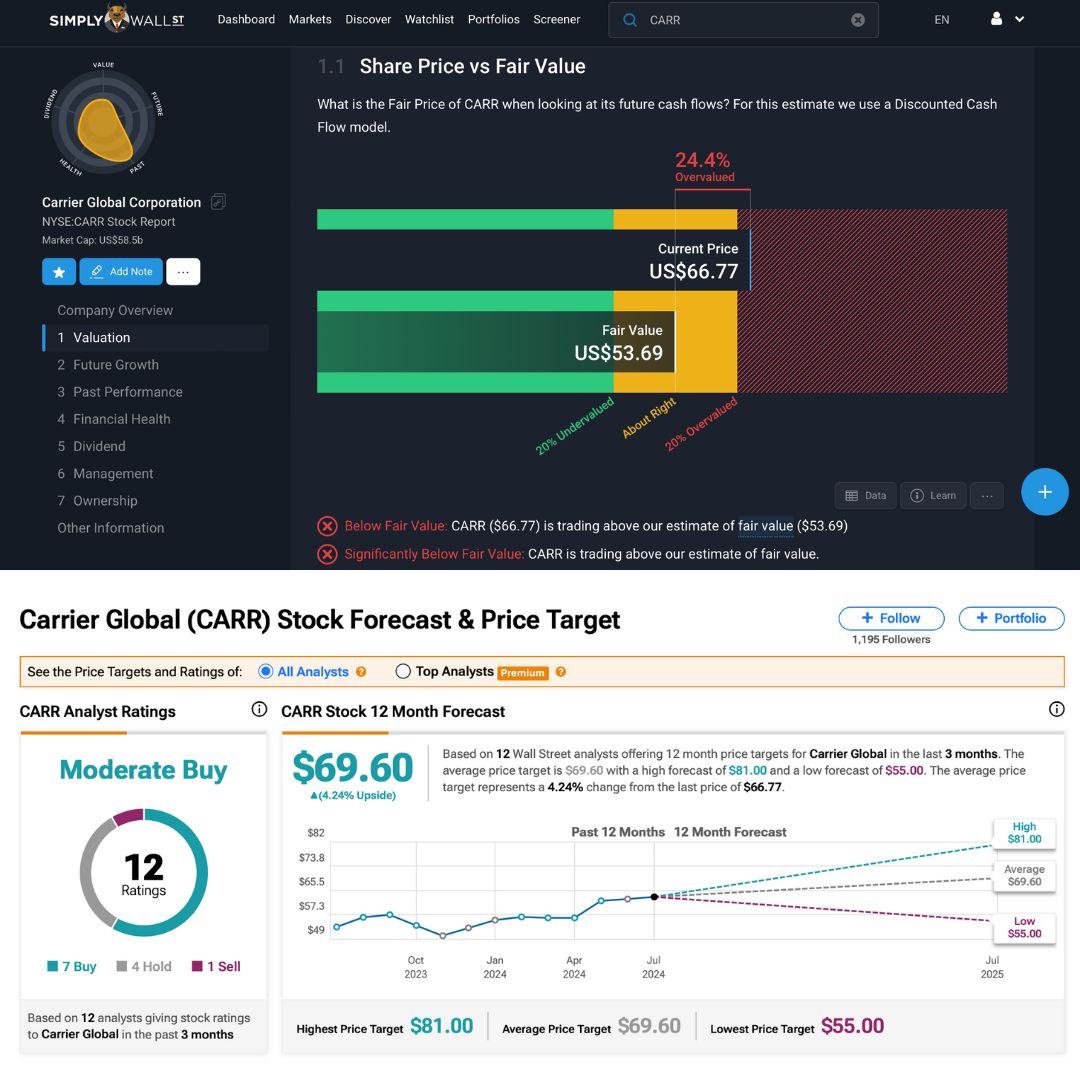Go to Company Overview section
Screen dimensions: 1080x1080
[115, 310]
